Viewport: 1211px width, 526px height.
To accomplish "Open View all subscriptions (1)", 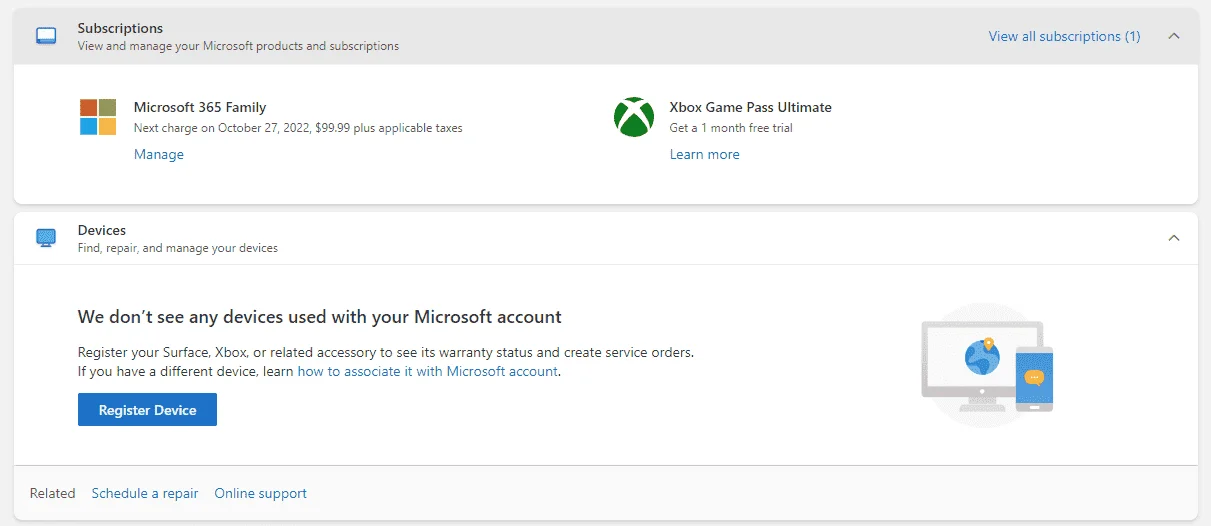I will (x=1064, y=36).
